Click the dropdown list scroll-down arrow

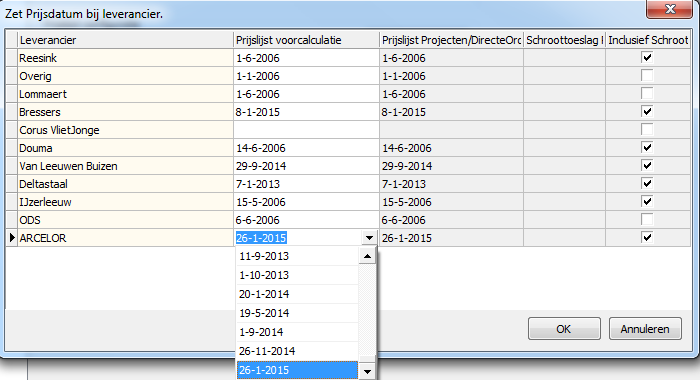coord(367,371)
